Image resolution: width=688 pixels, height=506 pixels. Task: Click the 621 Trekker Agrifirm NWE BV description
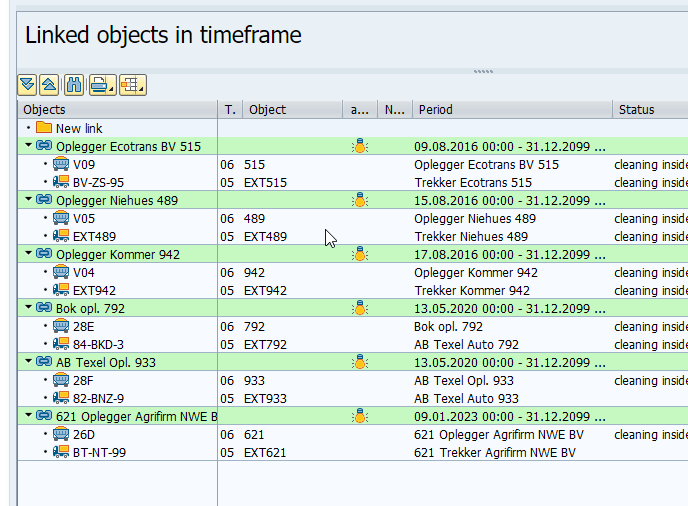[494, 452]
